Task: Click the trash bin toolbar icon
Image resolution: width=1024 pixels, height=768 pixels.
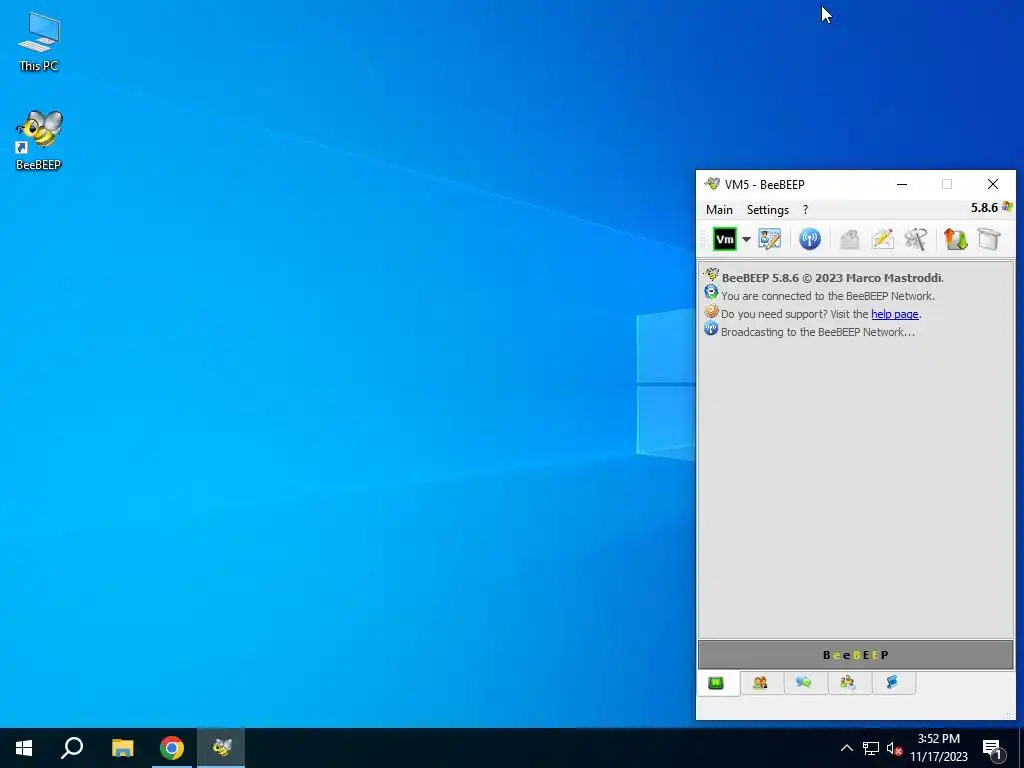Action: click(x=989, y=239)
